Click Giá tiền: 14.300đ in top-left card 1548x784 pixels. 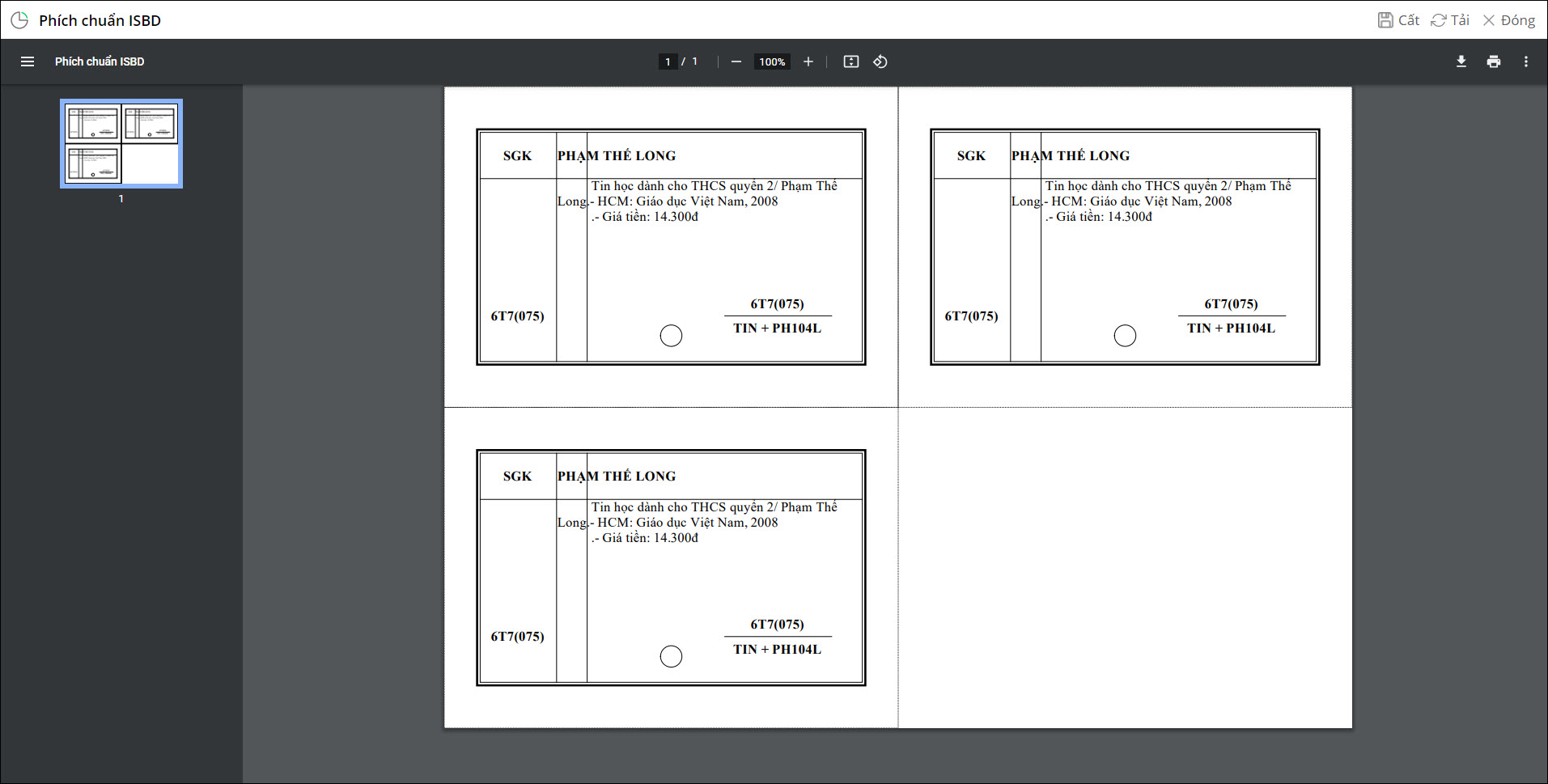[x=650, y=217]
